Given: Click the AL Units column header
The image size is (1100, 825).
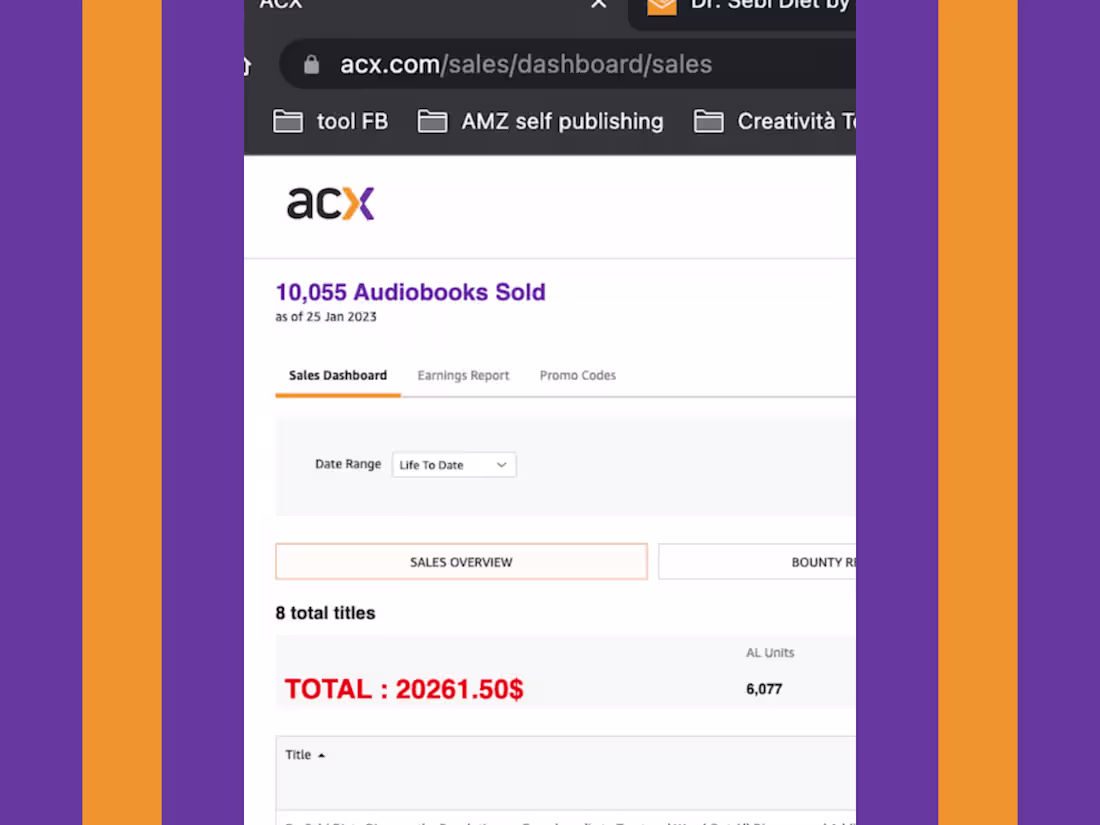Looking at the screenshot, I should (x=770, y=653).
